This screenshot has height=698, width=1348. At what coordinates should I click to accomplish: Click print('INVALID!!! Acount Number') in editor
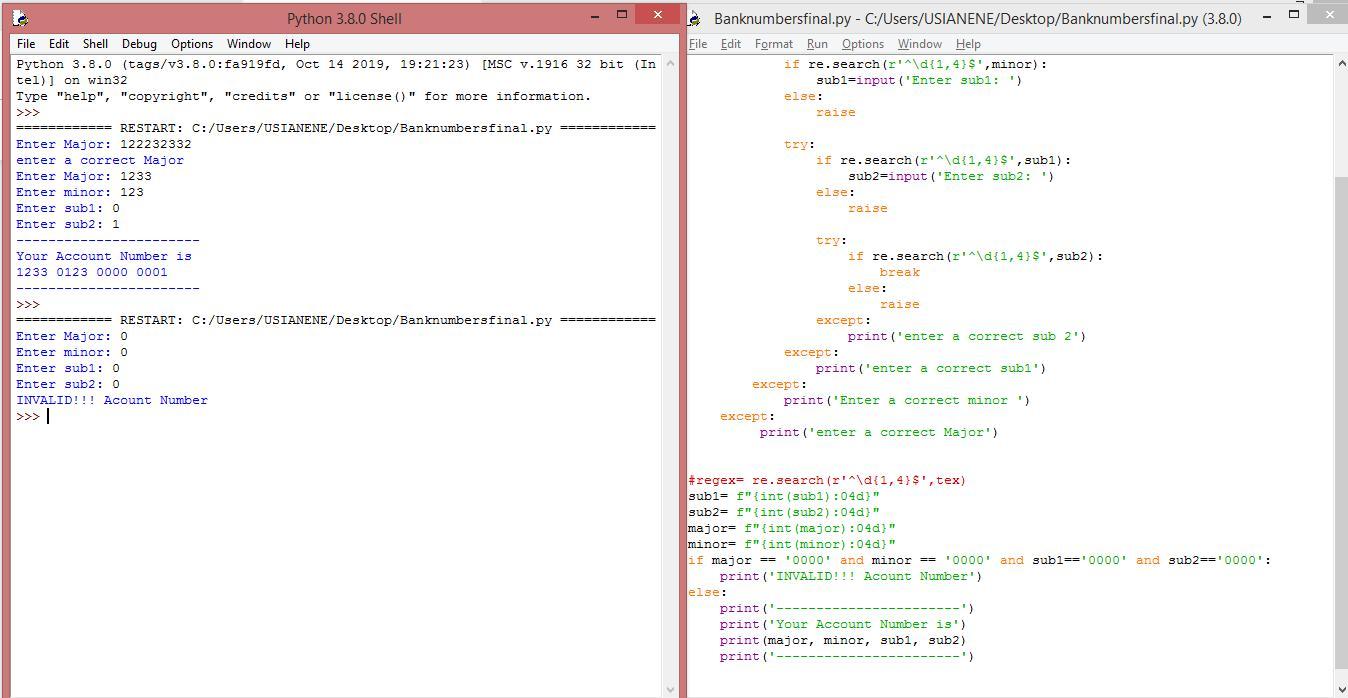click(x=851, y=576)
